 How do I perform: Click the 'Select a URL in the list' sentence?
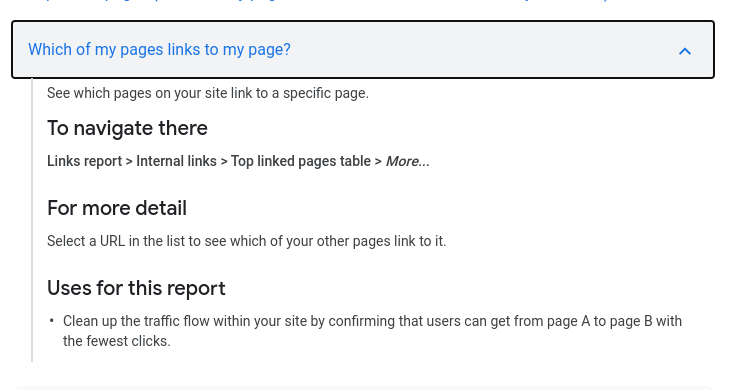pyautogui.click(x=246, y=241)
